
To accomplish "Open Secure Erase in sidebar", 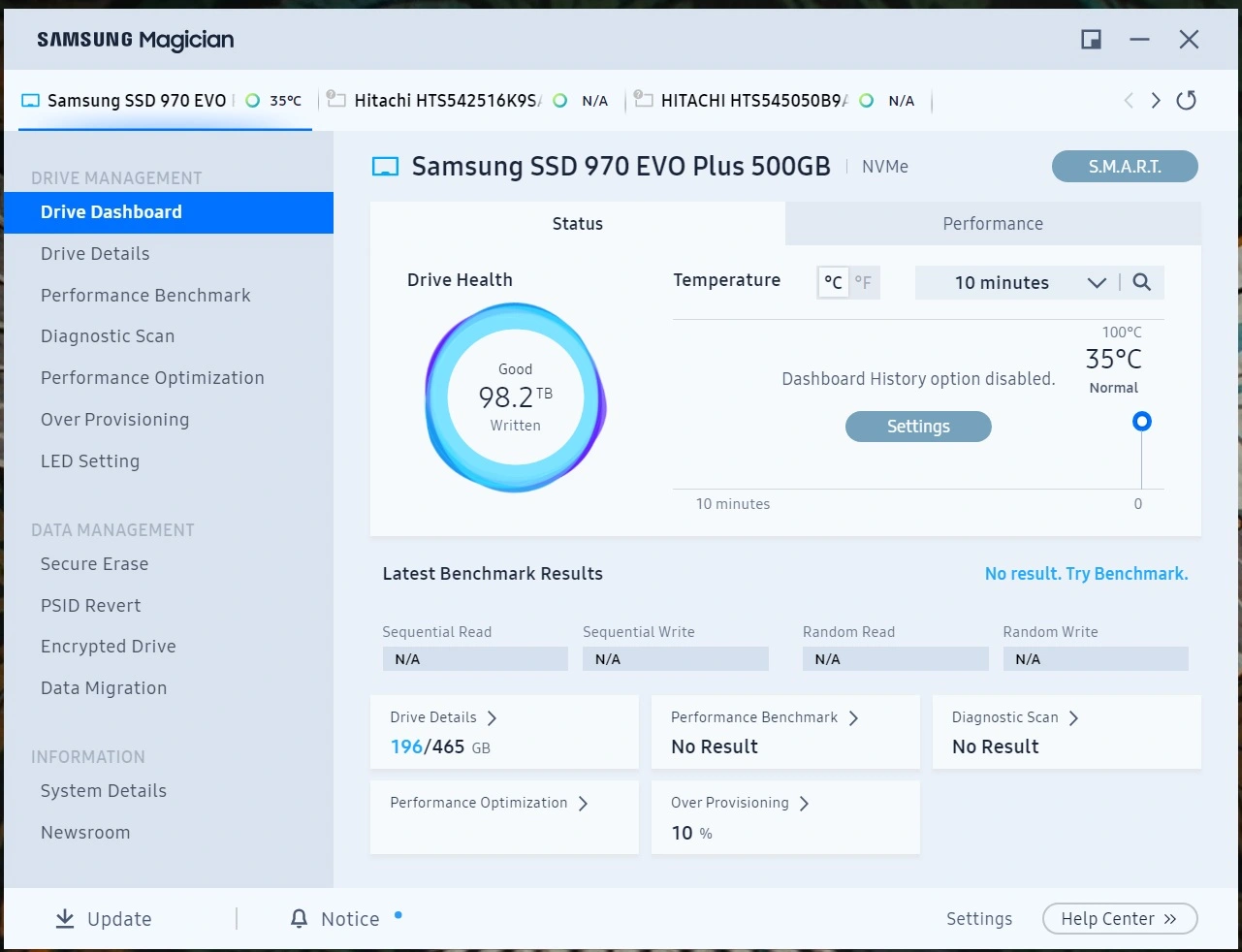I will pyautogui.click(x=94, y=564).
